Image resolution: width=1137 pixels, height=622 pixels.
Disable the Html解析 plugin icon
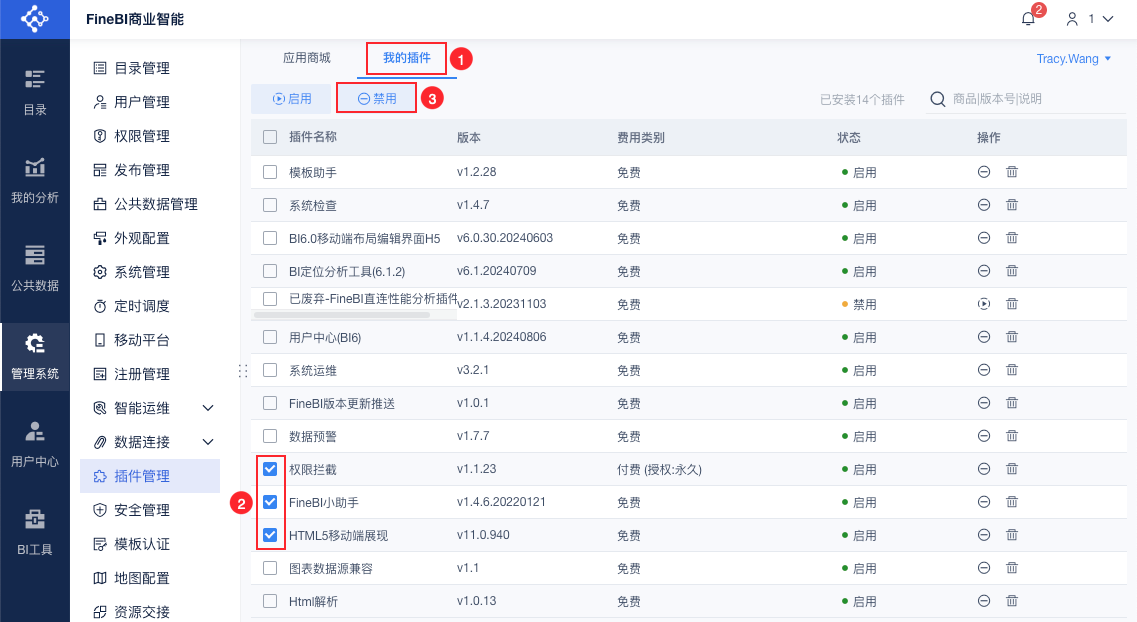coord(984,601)
